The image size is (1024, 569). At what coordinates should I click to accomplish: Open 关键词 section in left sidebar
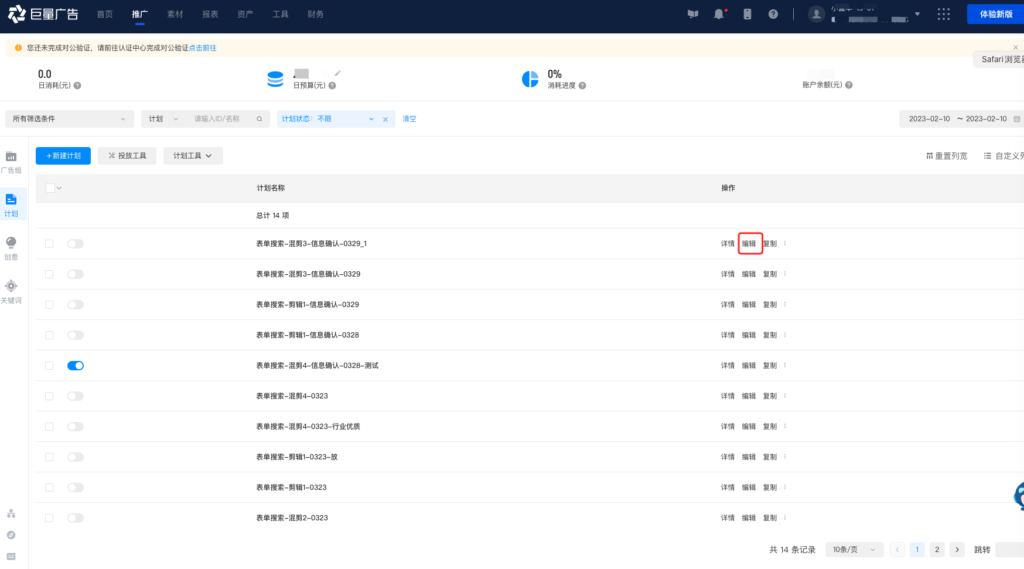tap(11, 291)
